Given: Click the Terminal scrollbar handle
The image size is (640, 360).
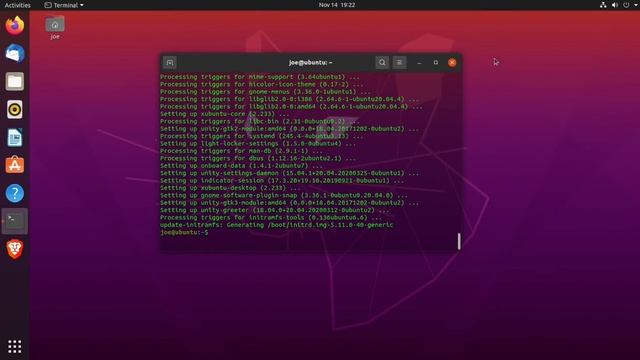Looking at the screenshot, I should pyautogui.click(x=459, y=241).
